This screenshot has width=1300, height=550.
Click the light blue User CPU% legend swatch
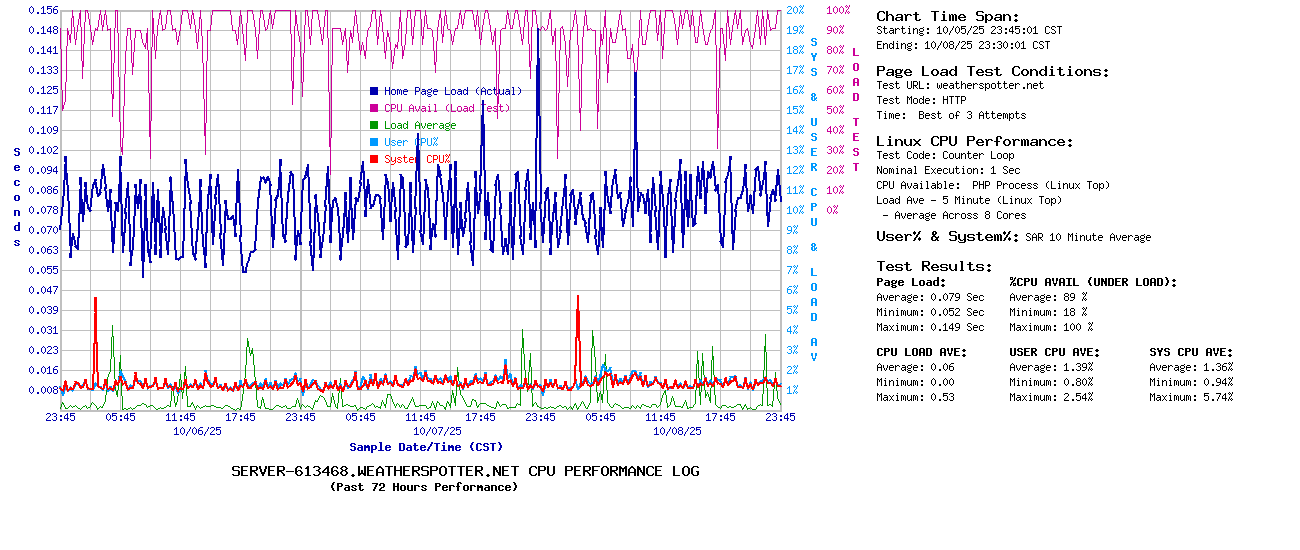[374, 142]
